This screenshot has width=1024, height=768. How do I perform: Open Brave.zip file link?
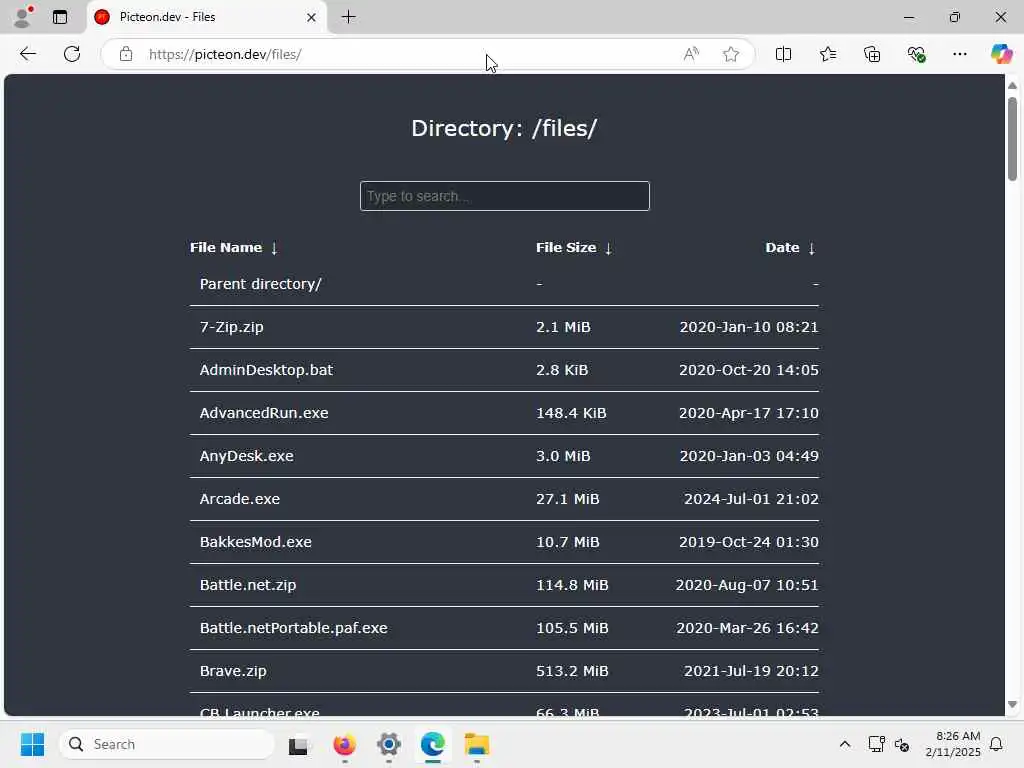pos(233,671)
